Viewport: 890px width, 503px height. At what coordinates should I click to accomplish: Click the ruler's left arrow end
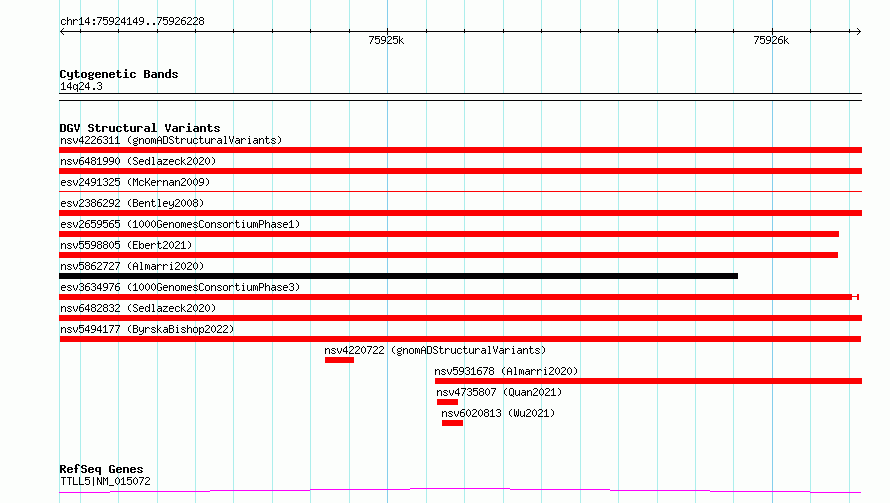point(62,31)
